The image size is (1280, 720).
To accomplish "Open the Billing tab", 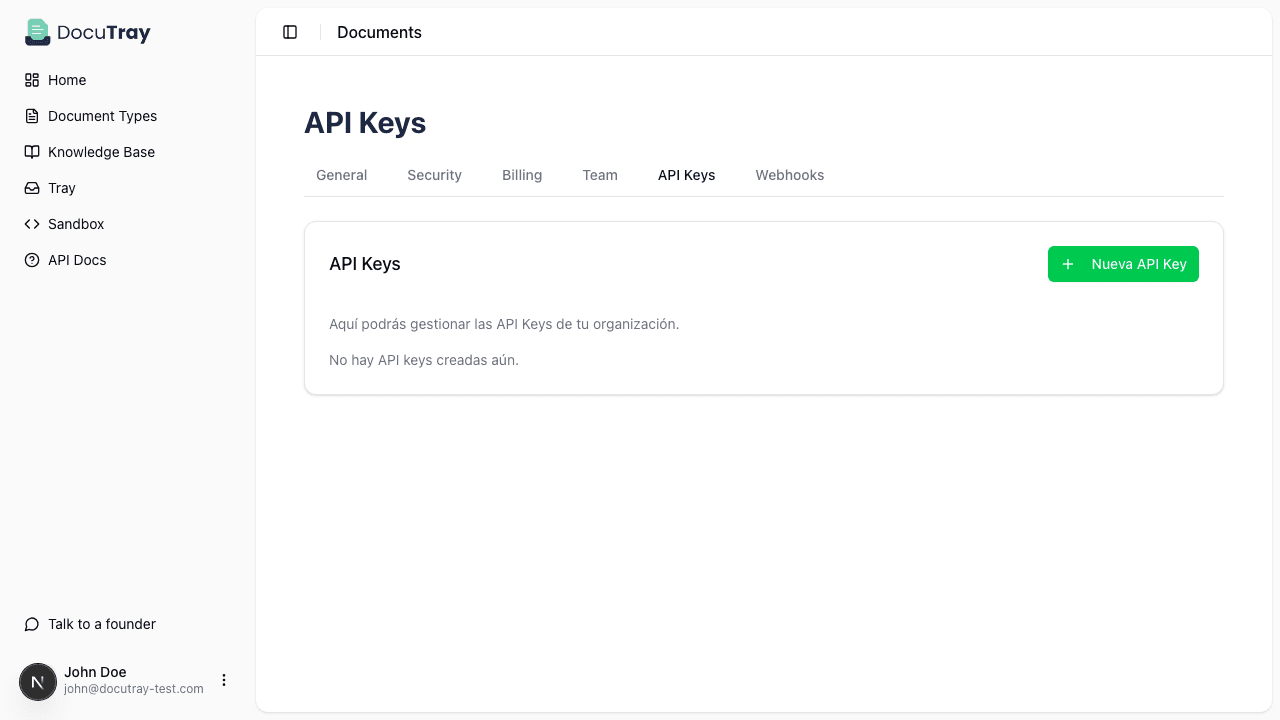I will [x=522, y=175].
